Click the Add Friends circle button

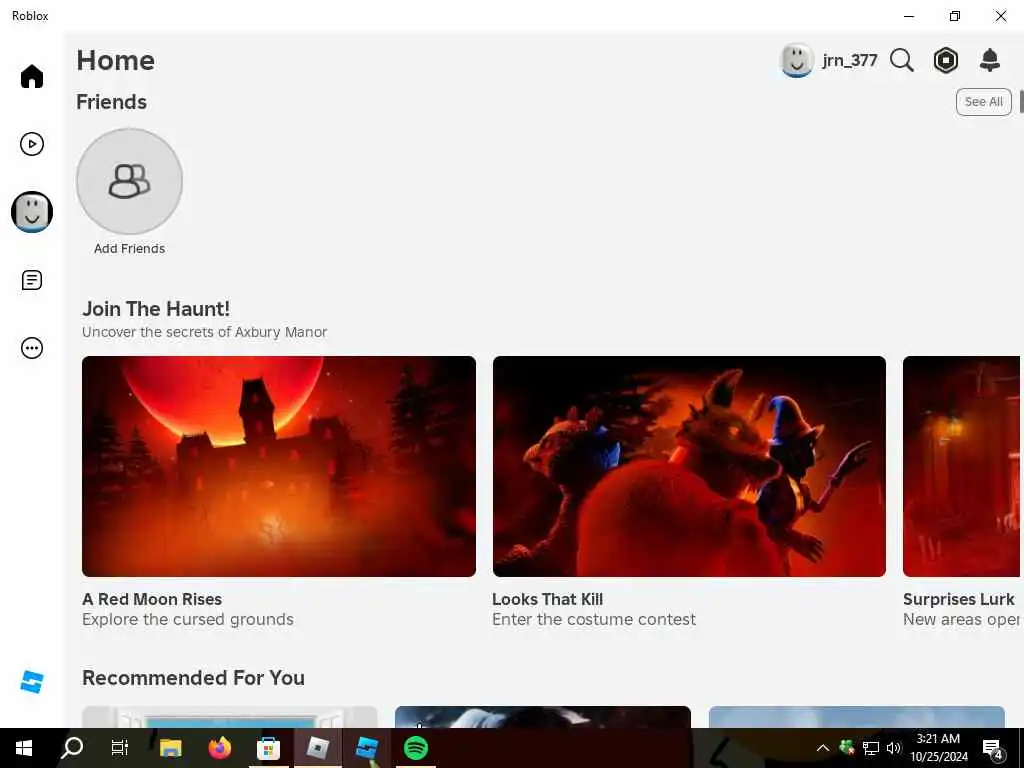tap(129, 181)
